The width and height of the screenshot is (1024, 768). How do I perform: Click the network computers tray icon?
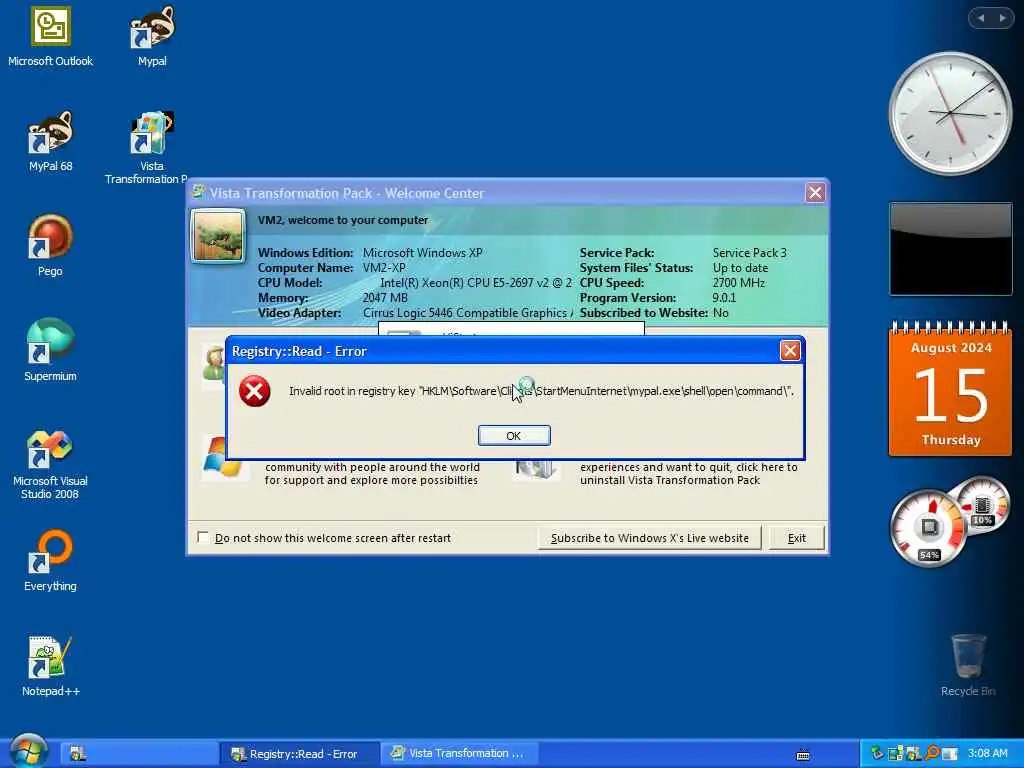click(895, 754)
